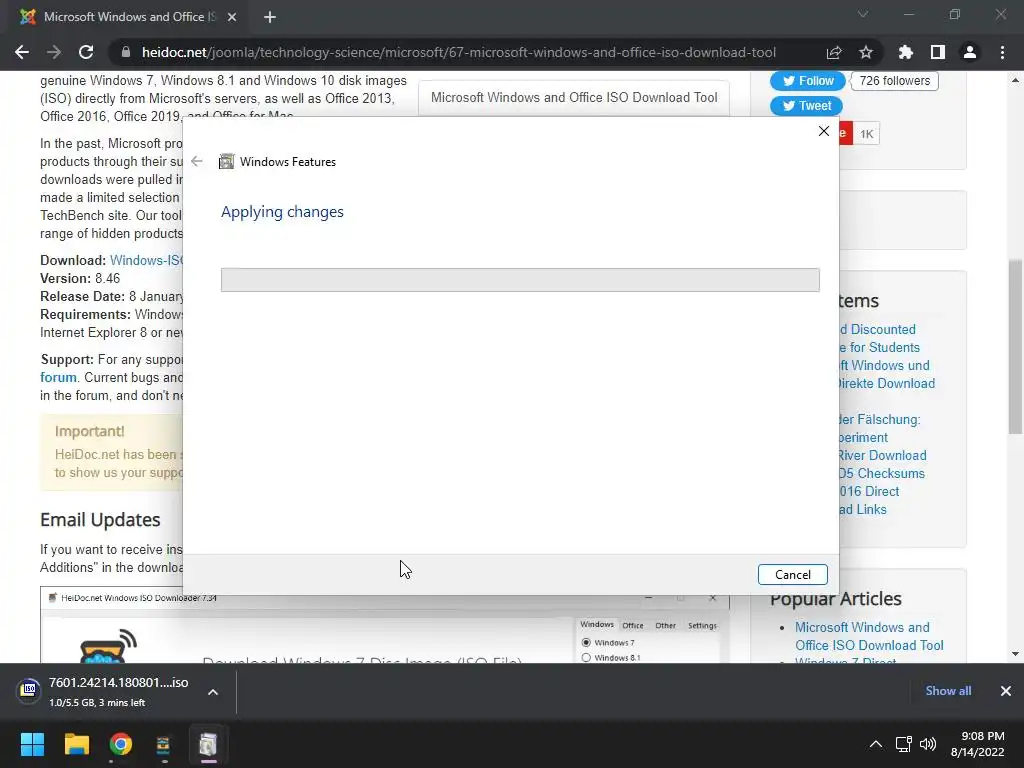Click the Office tab in the downloader screenshot

632,626
